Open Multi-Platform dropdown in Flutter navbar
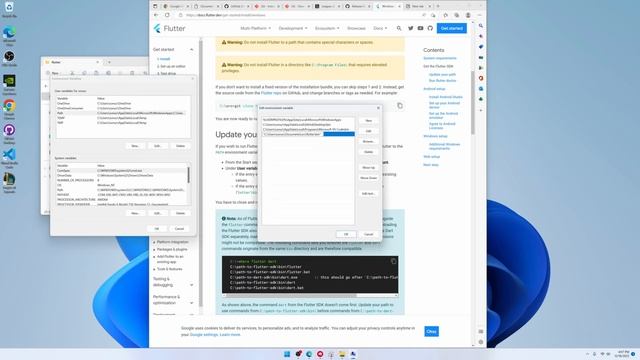This screenshot has height=360, width=640. (x=256, y=28)
